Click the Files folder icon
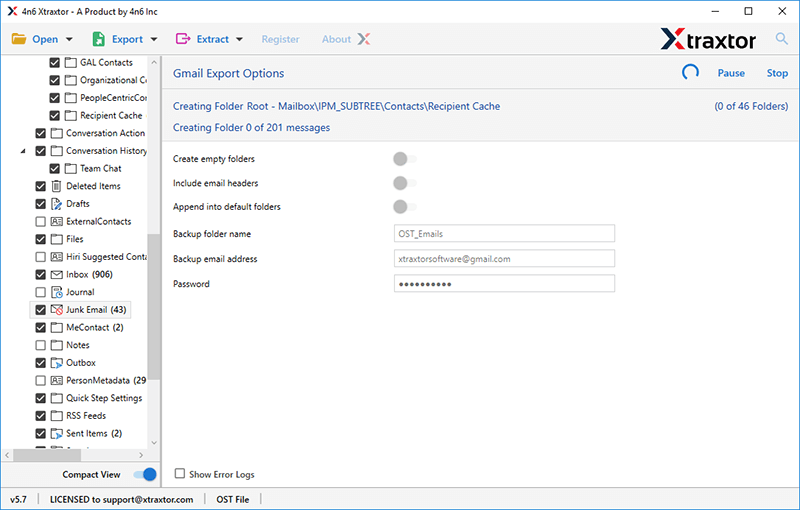This screenshot has width=800, height=510. coord(57,239)
